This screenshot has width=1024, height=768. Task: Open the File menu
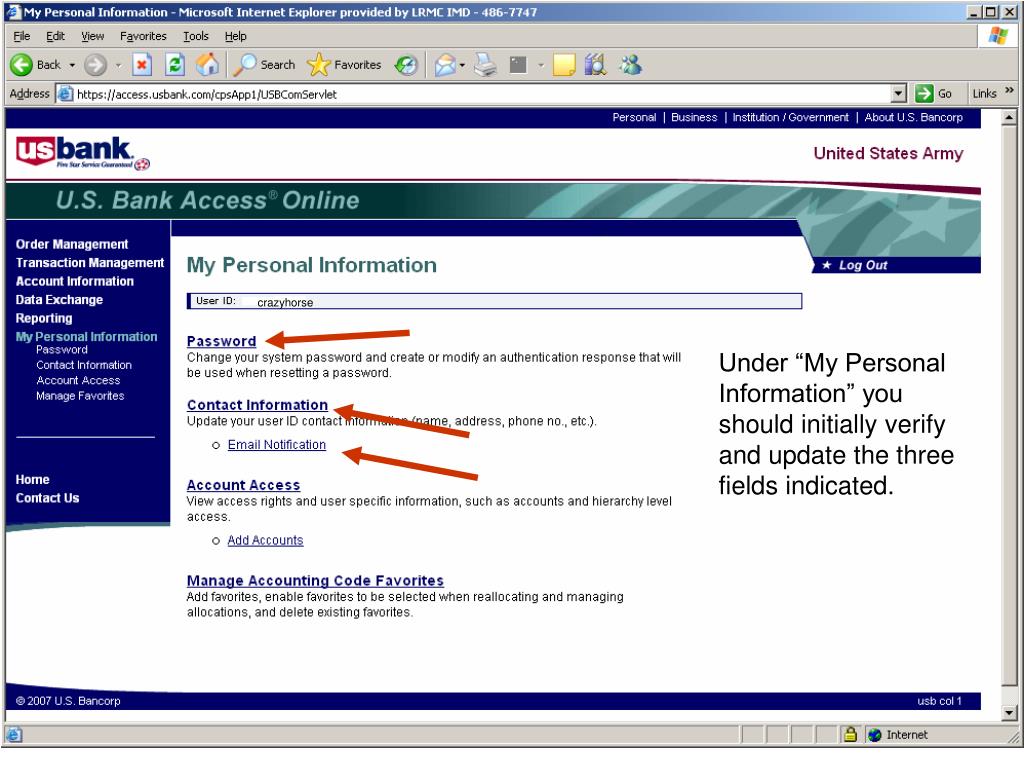pos(22,36)
